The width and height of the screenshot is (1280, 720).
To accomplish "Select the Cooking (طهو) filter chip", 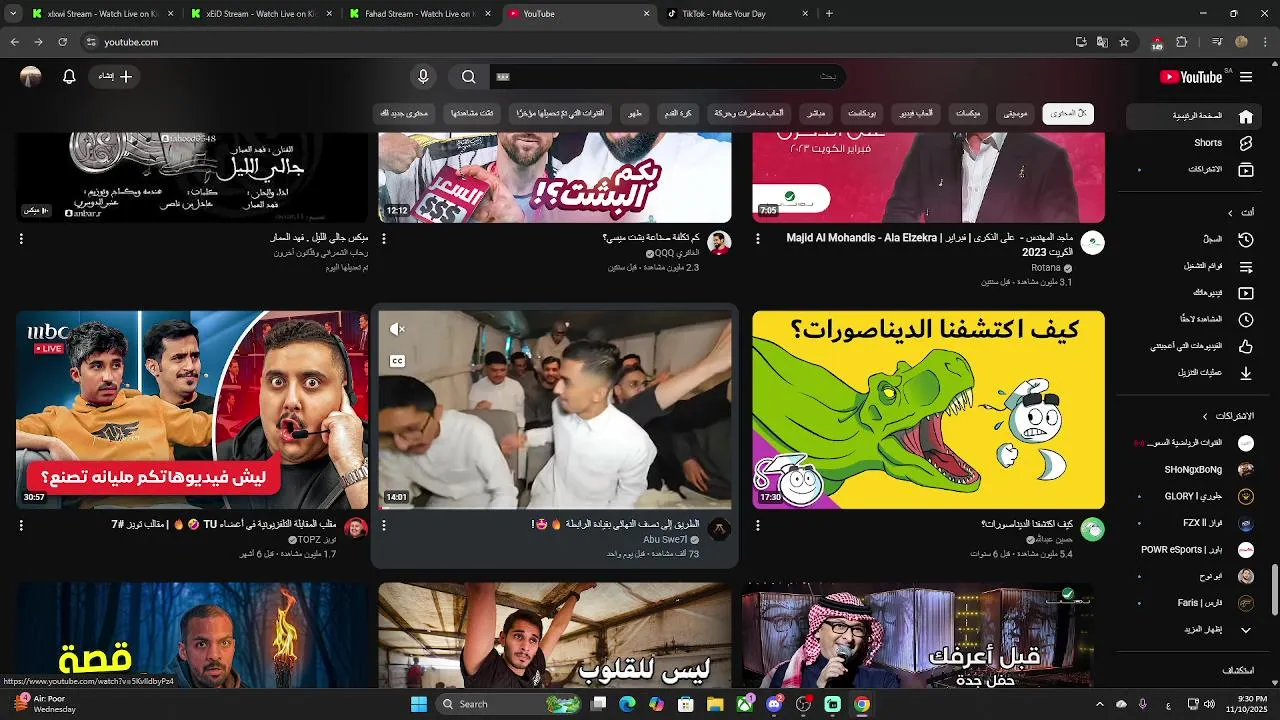I will 635,113.
